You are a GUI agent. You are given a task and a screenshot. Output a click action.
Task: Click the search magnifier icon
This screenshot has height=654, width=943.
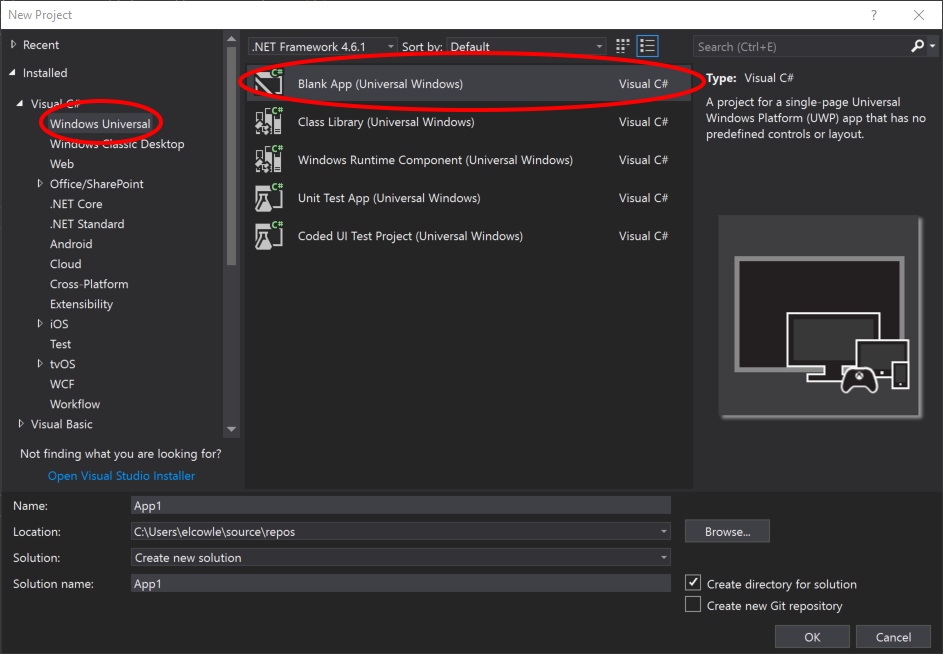[x=920, y=45]
